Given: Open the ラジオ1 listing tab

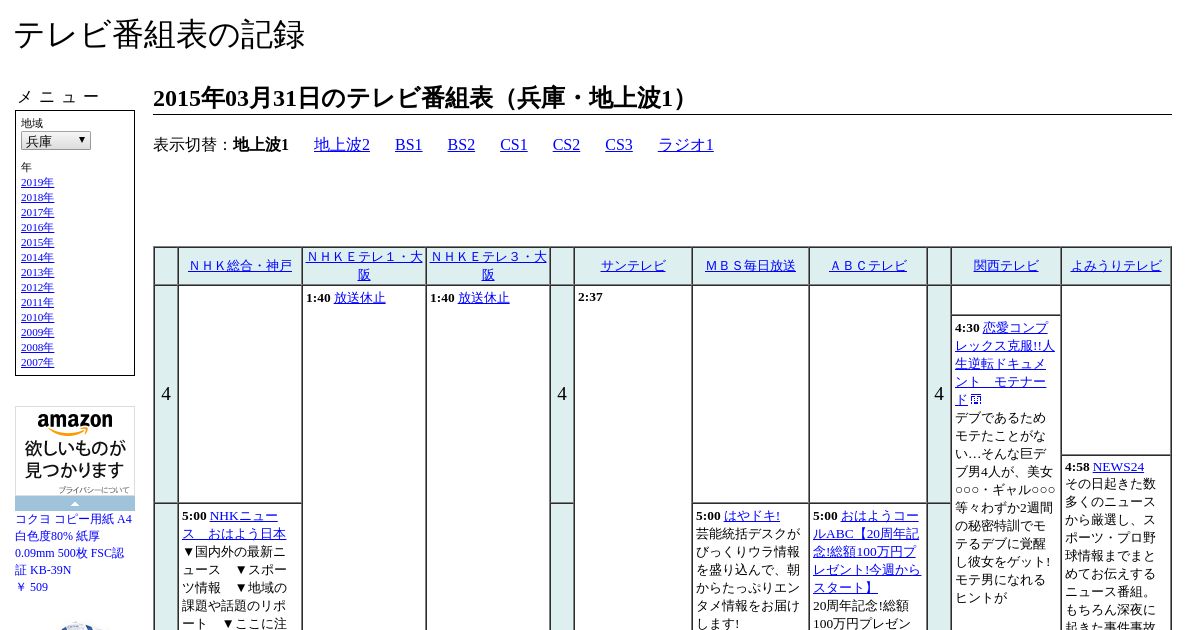Looking at the screenshot, I should tap(686, 145).
